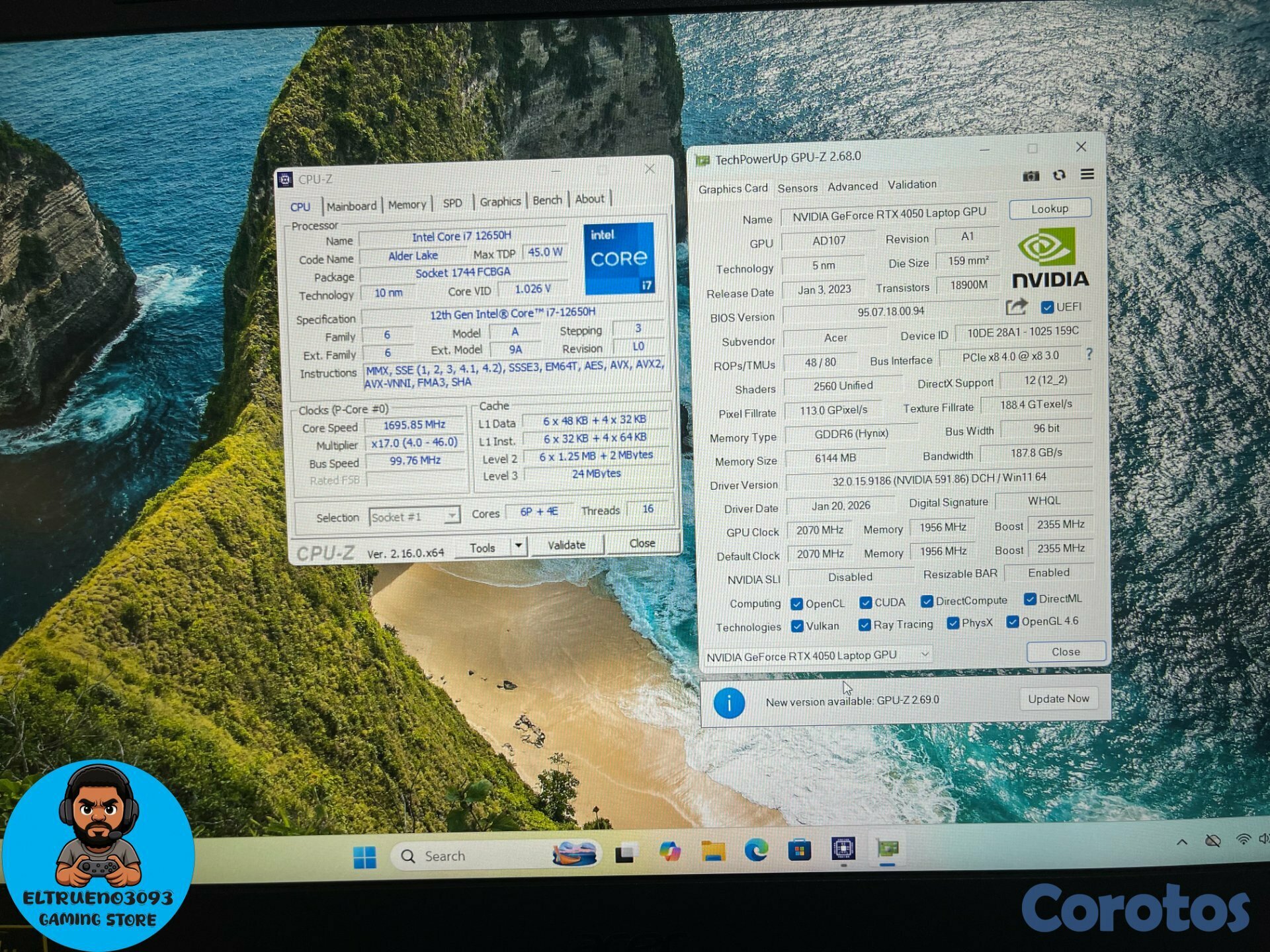Open the GPU-Z hamburger menu

click(1087, 175)
